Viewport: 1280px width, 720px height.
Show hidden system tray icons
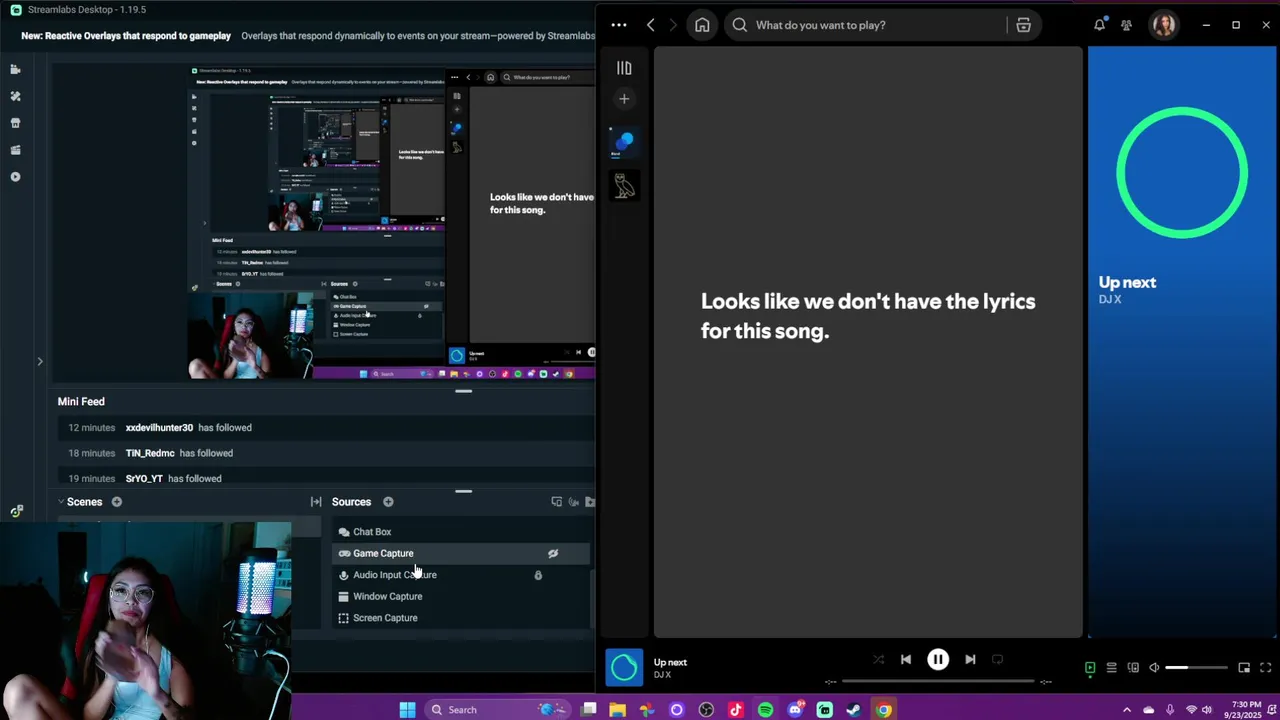click(x=1127, y=710)
